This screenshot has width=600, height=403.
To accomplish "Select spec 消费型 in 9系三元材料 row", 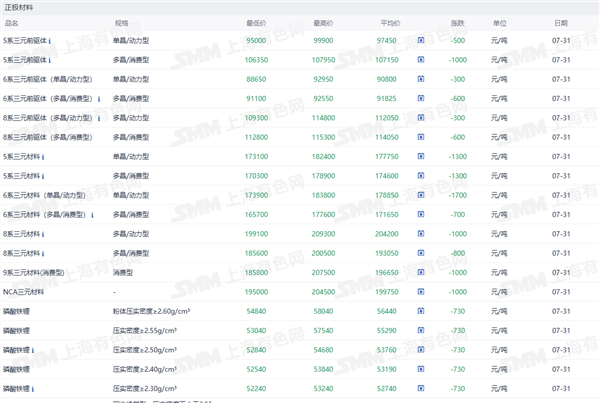I will (x=123, y=272).
